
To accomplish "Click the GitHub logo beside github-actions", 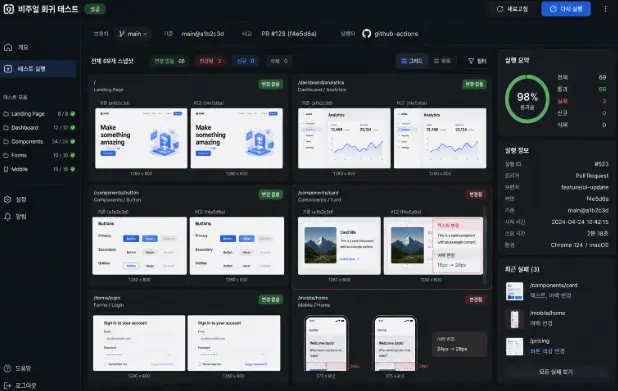I will click(367, 34).
